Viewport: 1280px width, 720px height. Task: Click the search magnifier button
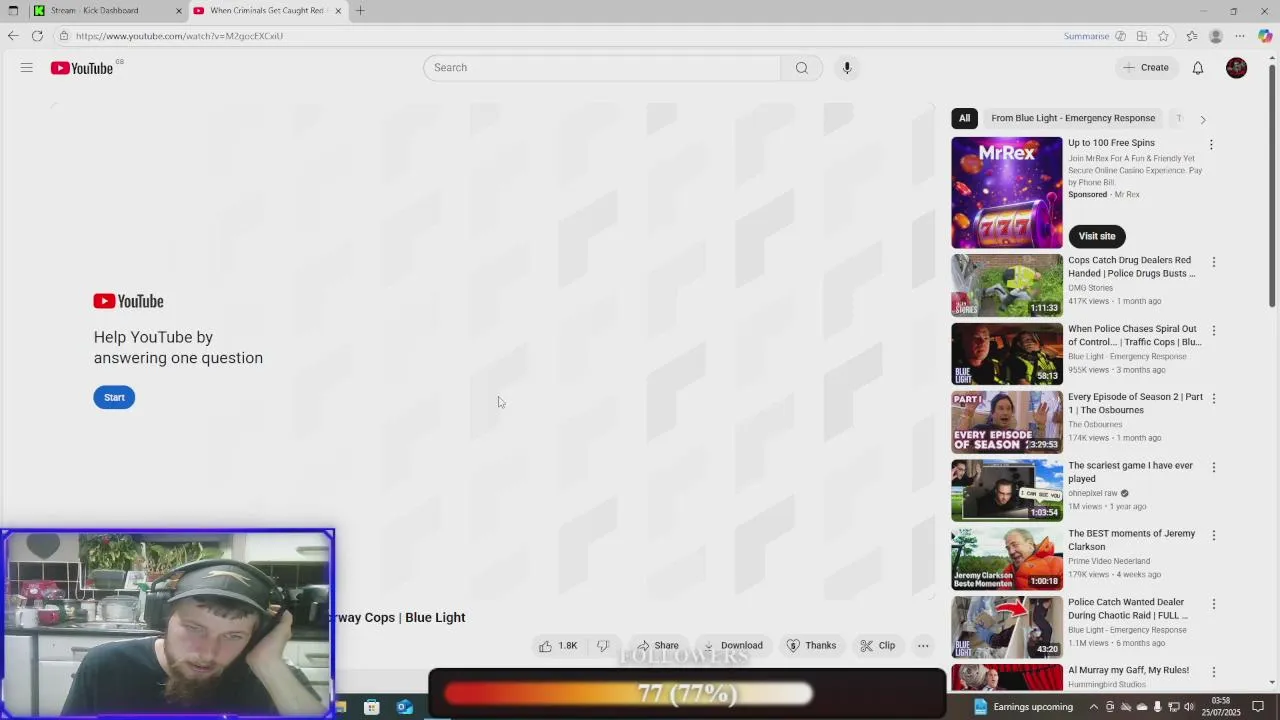pyautogui.click(x=801, y=68)
